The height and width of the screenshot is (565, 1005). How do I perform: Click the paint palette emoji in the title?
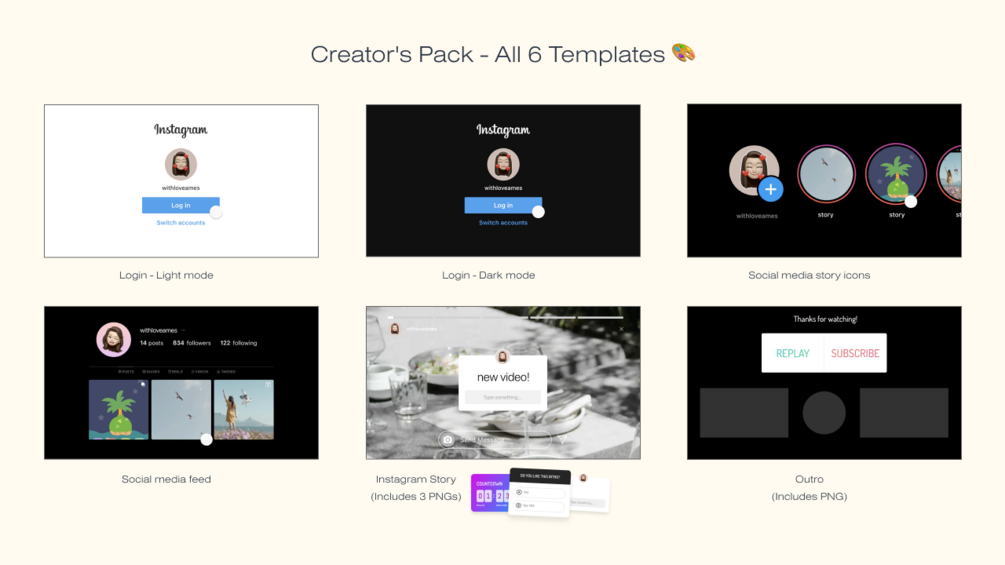[683, 53]
